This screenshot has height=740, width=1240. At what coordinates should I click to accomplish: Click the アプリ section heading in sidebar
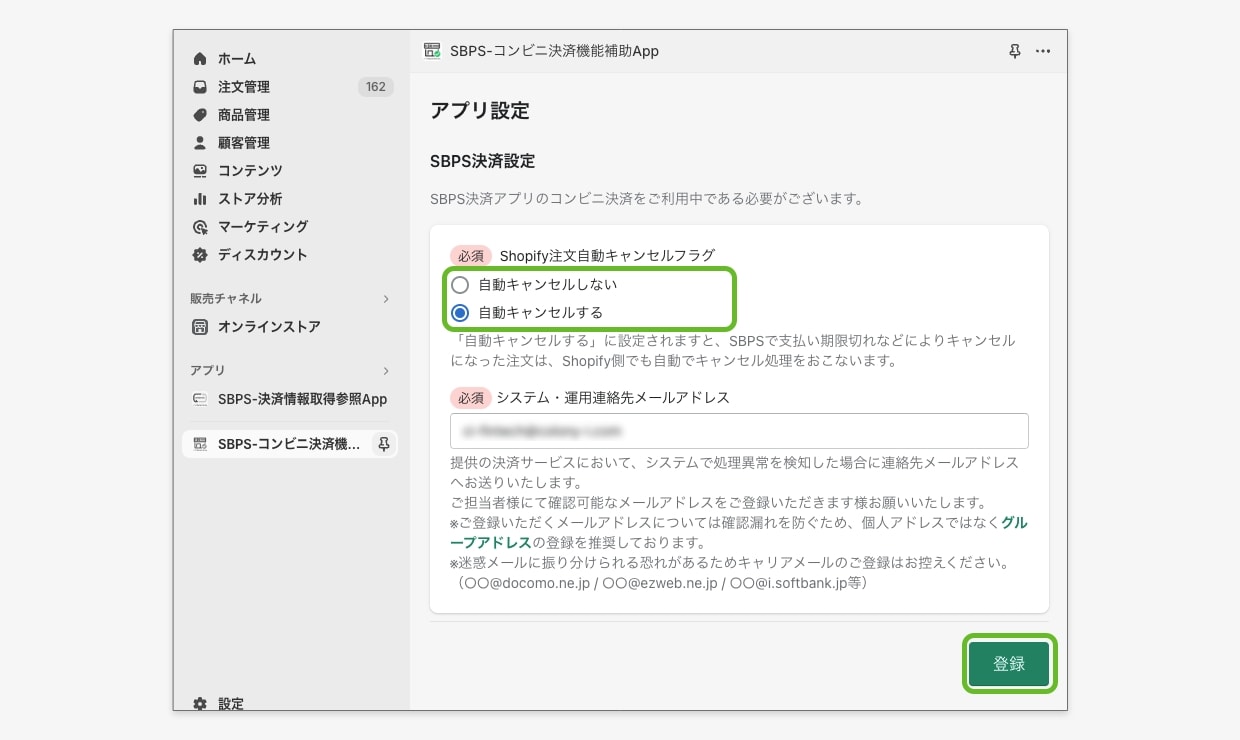click(208, 371)
